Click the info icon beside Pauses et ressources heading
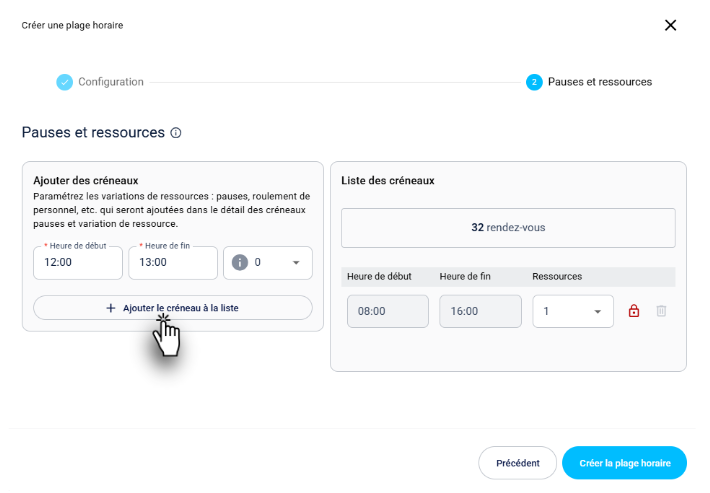 pos(176,133)
